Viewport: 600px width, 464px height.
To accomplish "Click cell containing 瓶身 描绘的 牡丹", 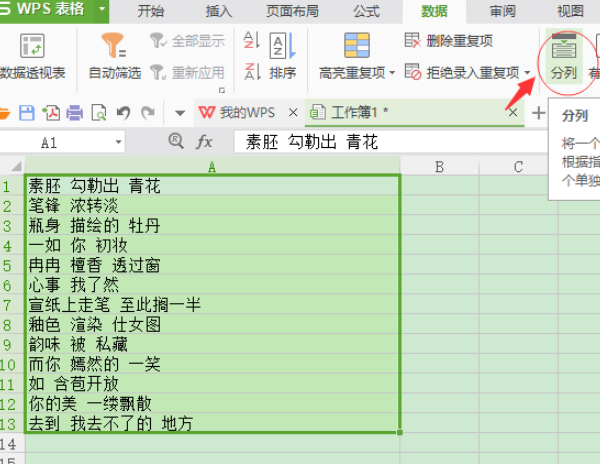I will [x=212, y=226].
